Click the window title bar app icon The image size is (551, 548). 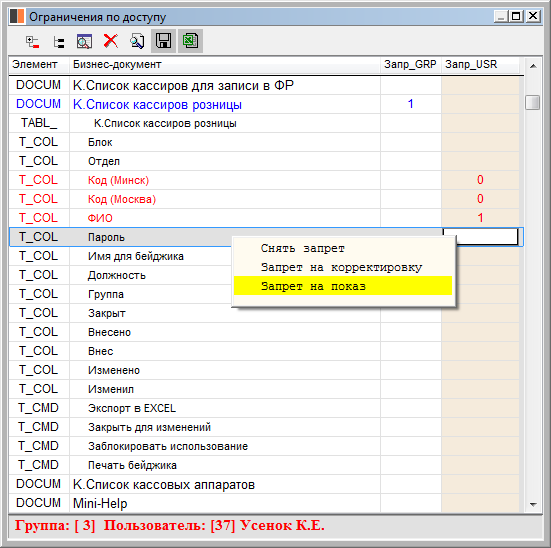pos(17,17)
